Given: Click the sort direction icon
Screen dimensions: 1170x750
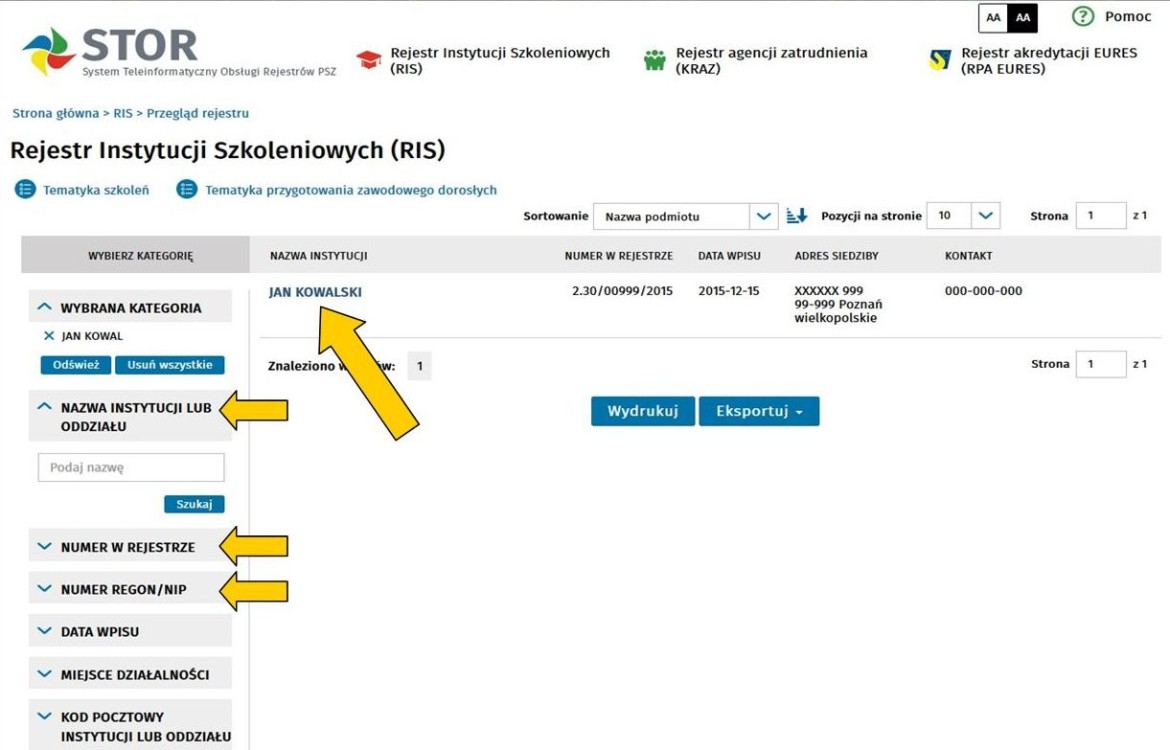Looking at the screenshot, I should (x=796, y=216).
